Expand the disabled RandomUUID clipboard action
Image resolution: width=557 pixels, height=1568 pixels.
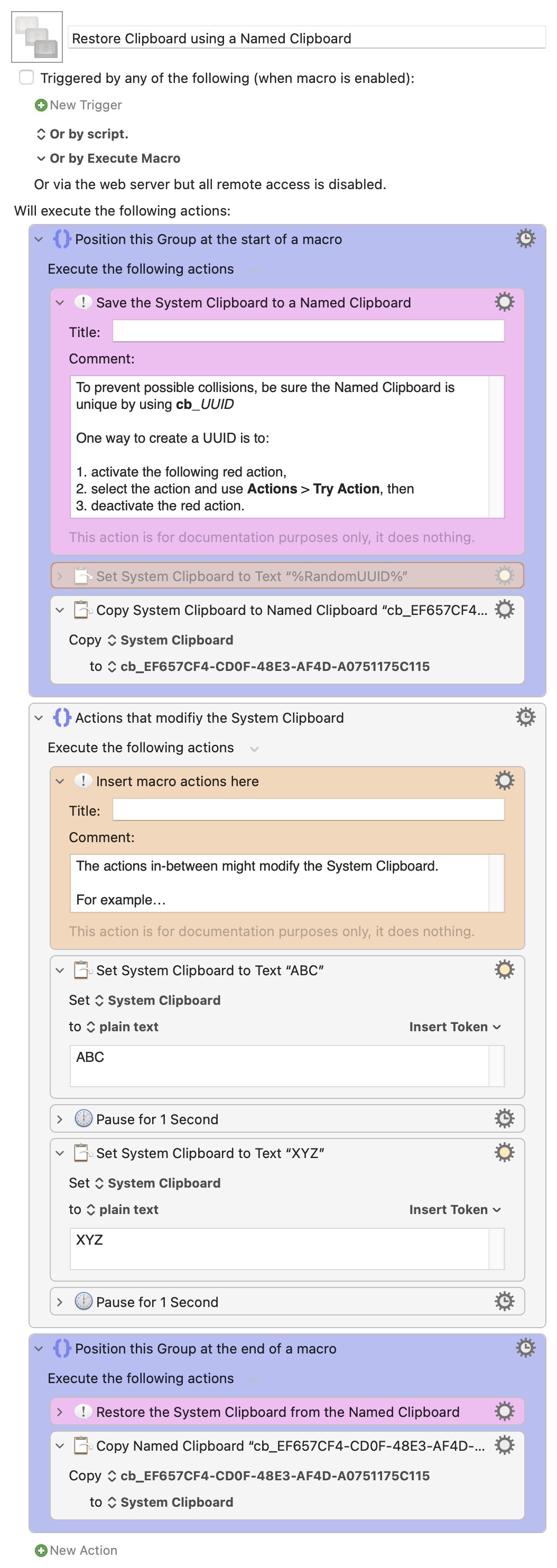point(60,576)
